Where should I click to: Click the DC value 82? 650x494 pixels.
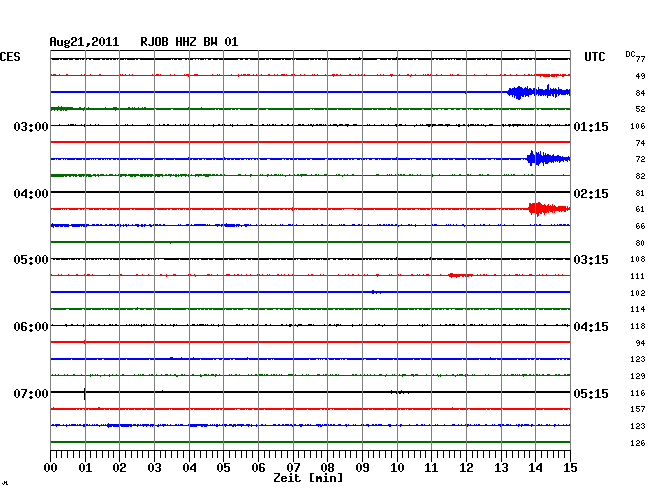point(640,176)
